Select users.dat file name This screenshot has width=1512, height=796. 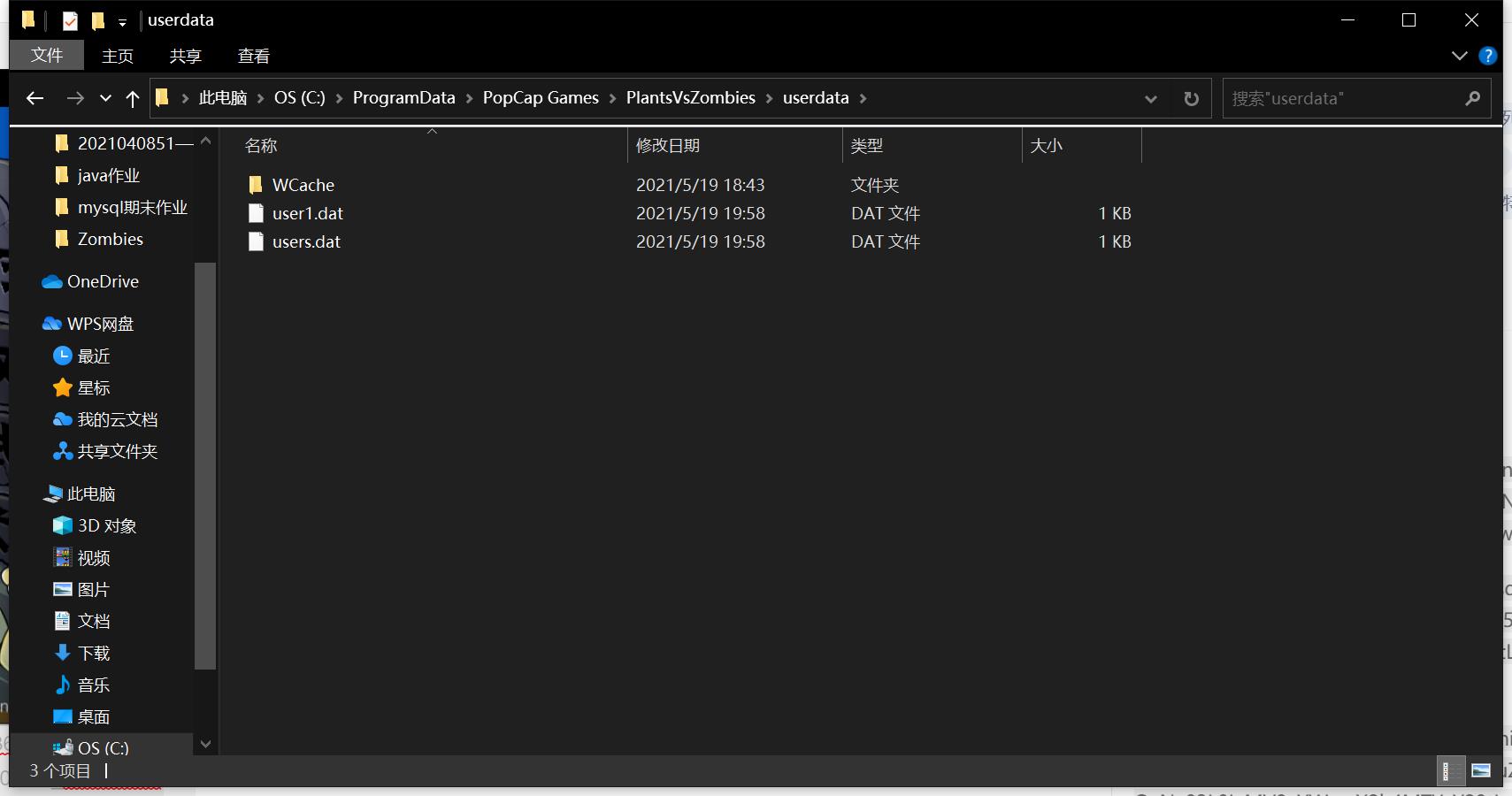(306, 241)
